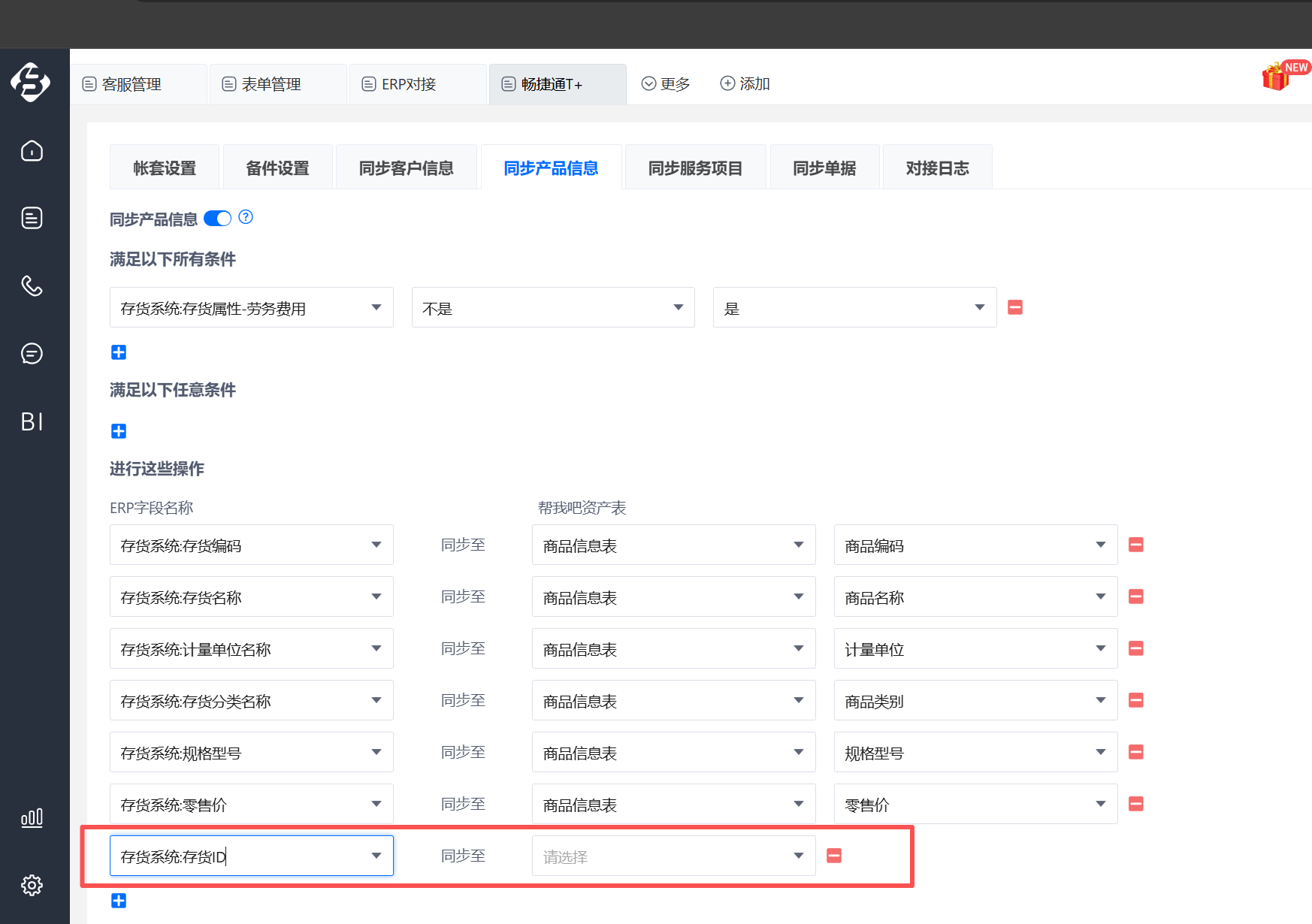Screen dimensions: 1312x924
Task: Switch to the 同步客户信息 tab
Action: (x=406, y=168)
